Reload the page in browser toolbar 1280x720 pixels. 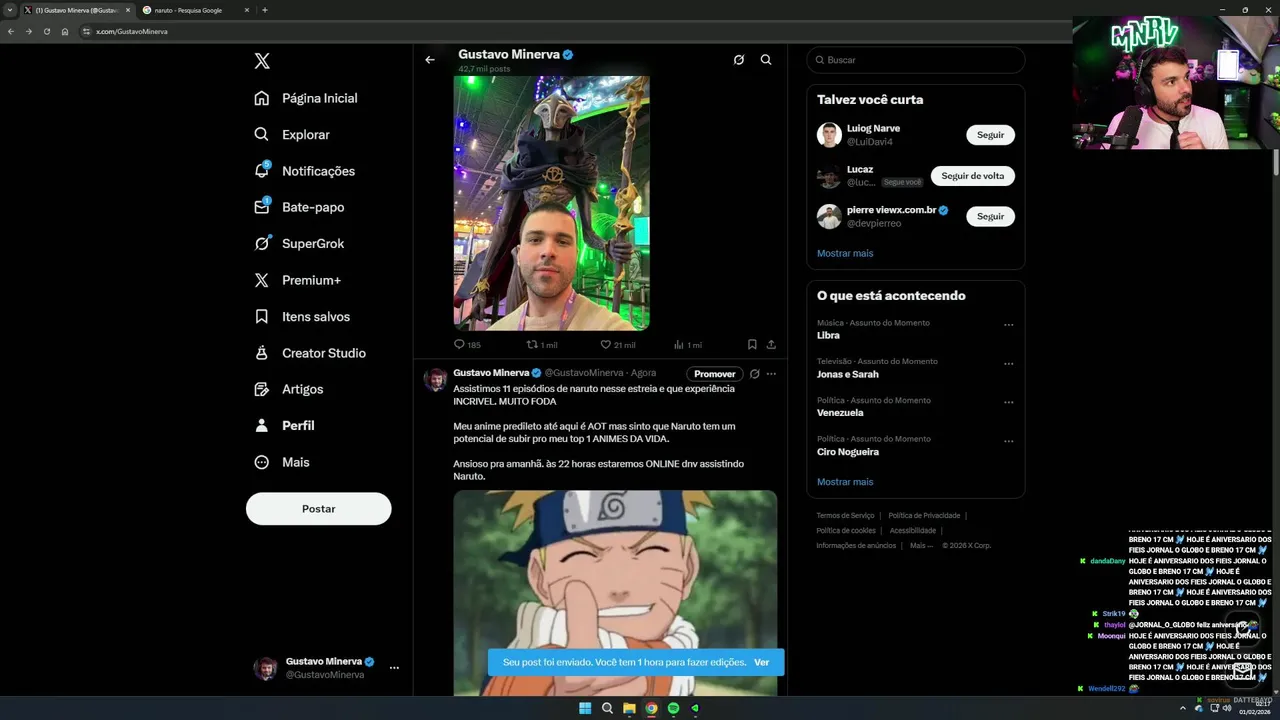tap(46, 32)
